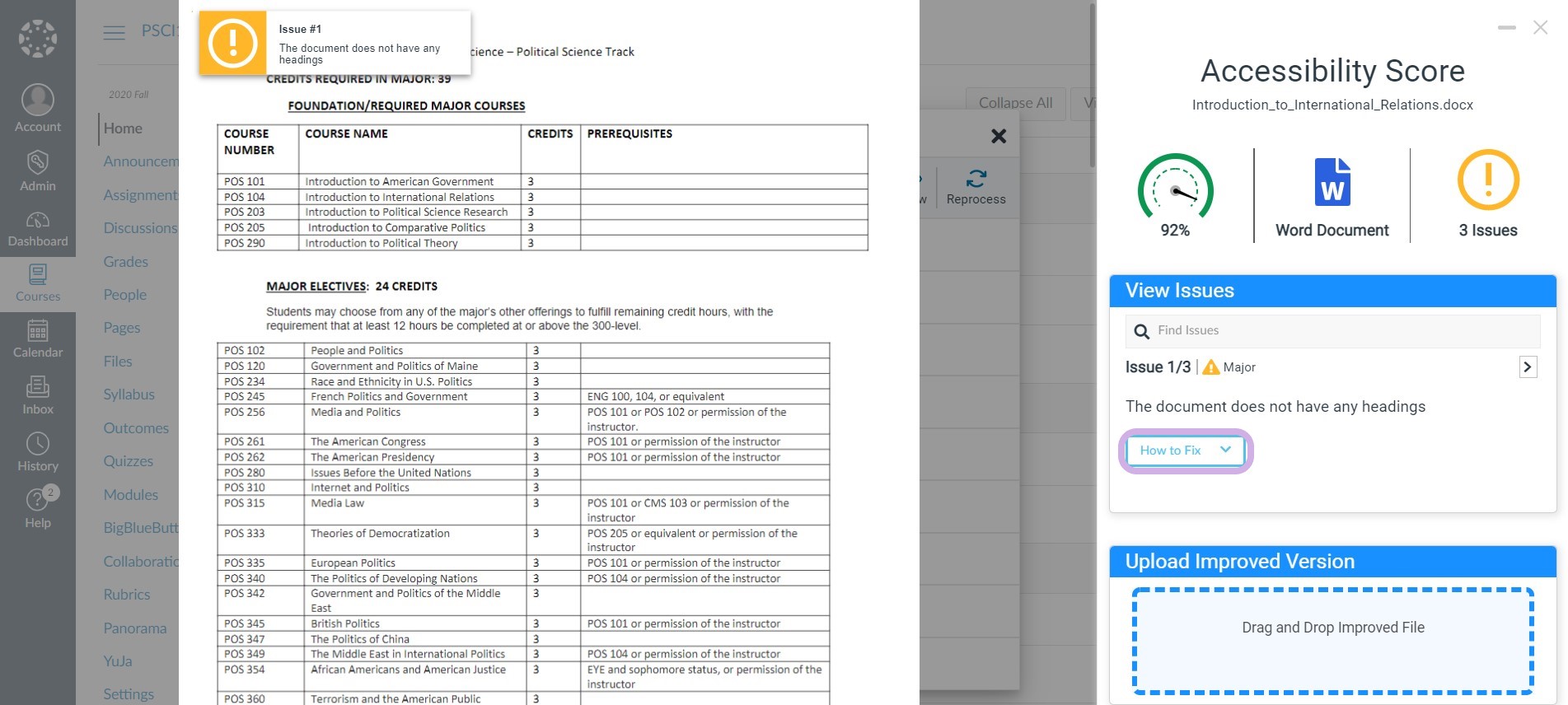Go to next issue arrow

pyautogui.click(x=1528, y=367)
